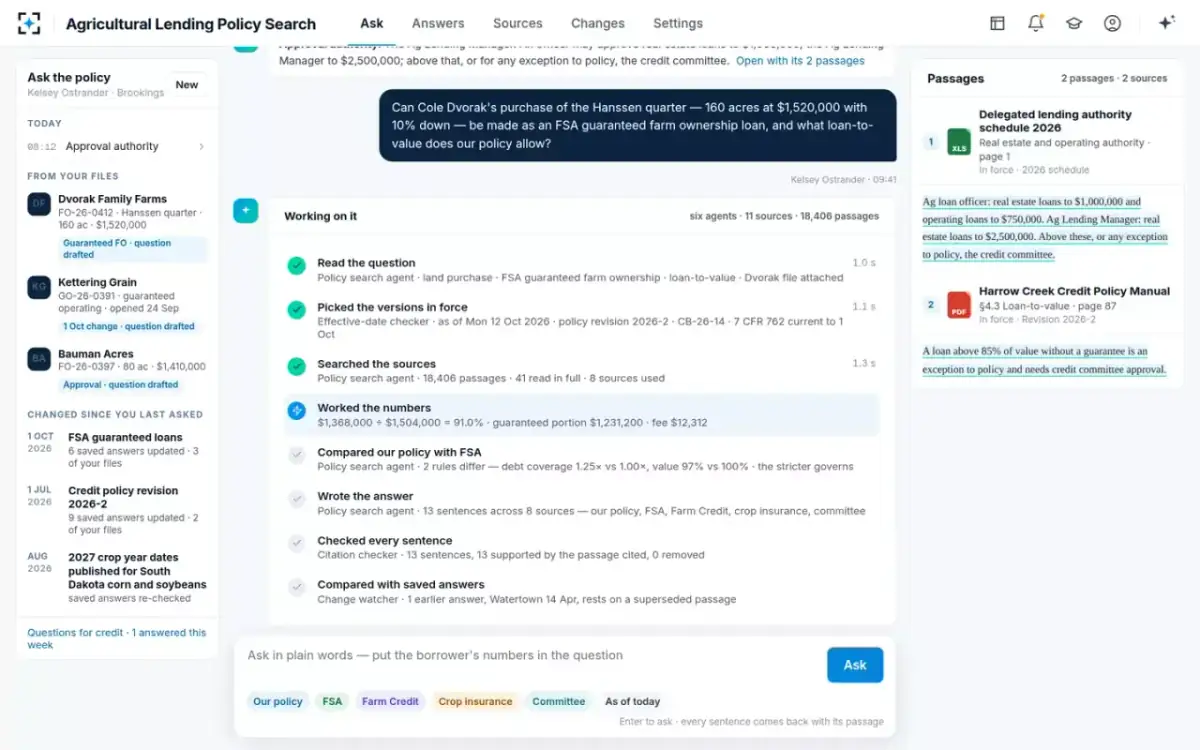Open the layout panel icon

coord(997,23)
